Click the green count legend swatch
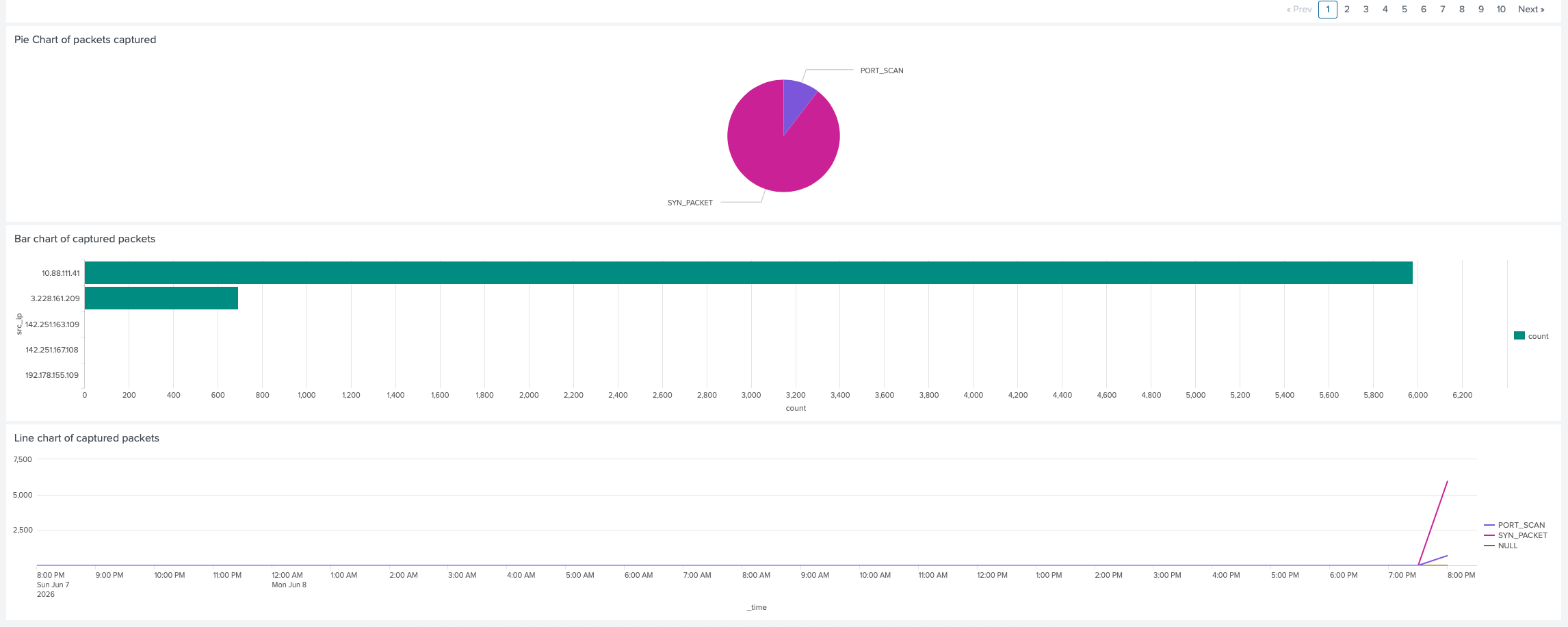 click(1519, 335)
